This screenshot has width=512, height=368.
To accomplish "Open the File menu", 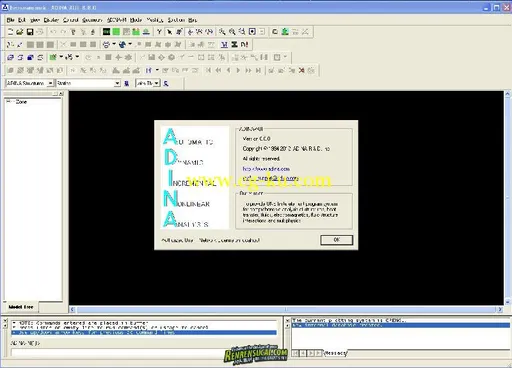I will click(11, 20).
